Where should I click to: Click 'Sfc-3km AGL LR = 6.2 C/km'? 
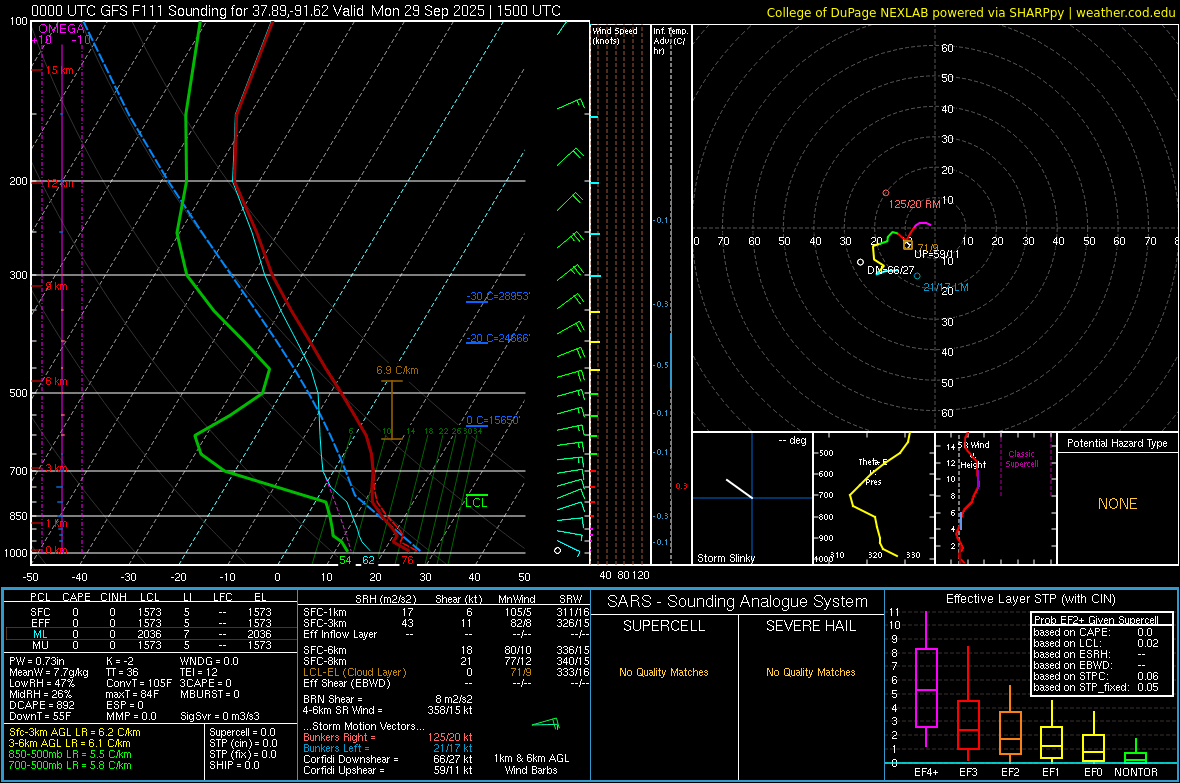[75, 732]
